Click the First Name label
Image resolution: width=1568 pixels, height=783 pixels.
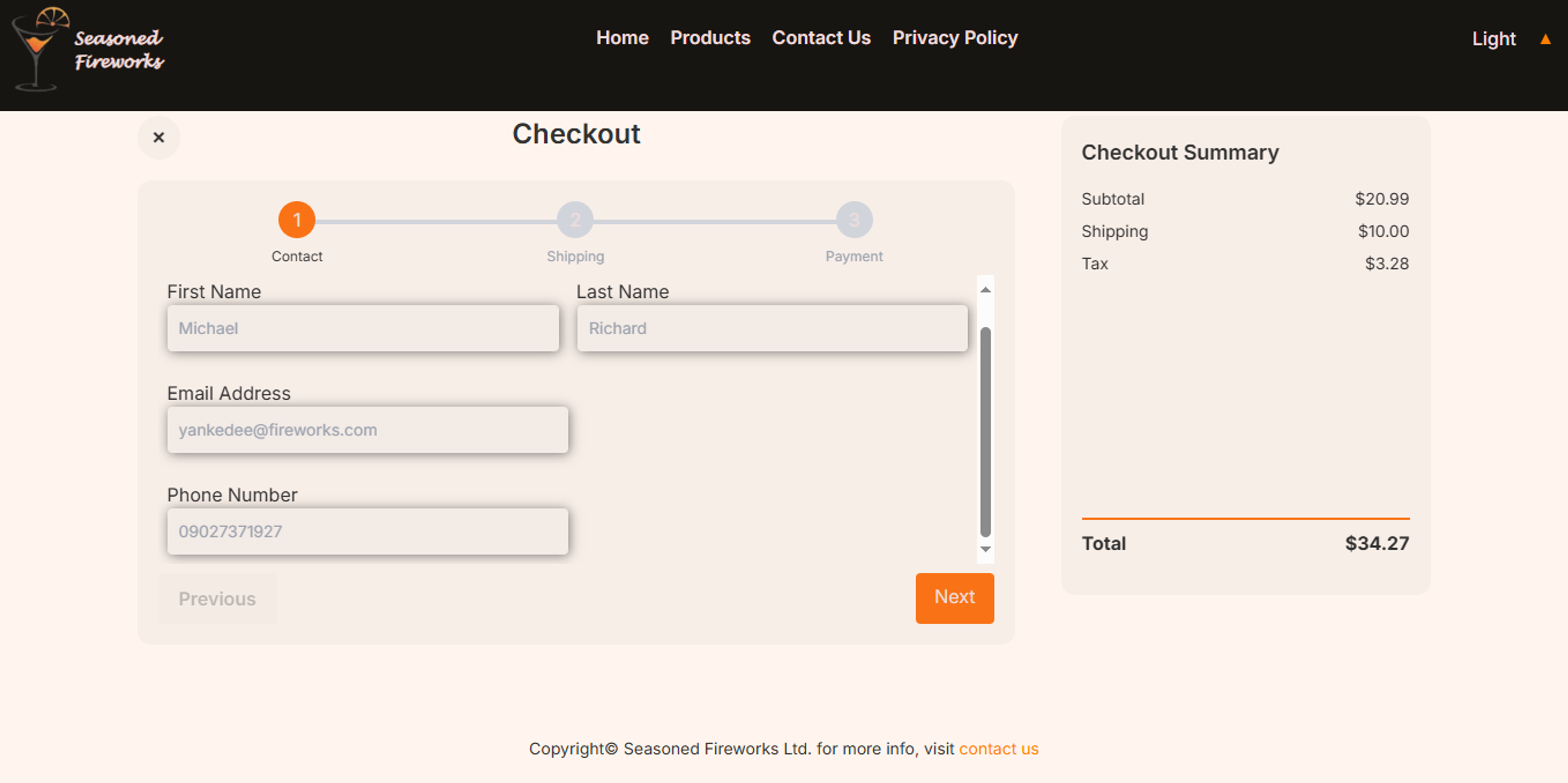(x=214, y=292)
